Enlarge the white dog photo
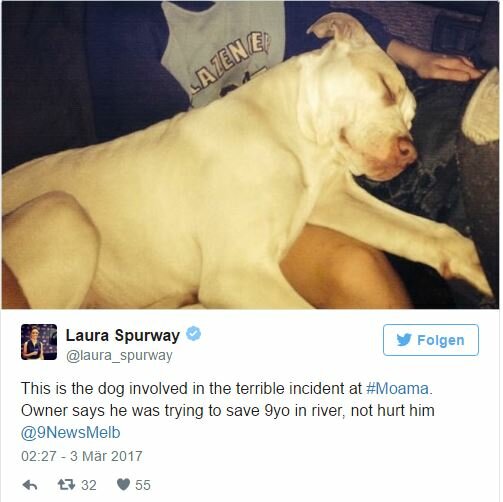Image resolution: width=503 pixels, height=502 pixels. pyautogui.click(x=250, y=154)
